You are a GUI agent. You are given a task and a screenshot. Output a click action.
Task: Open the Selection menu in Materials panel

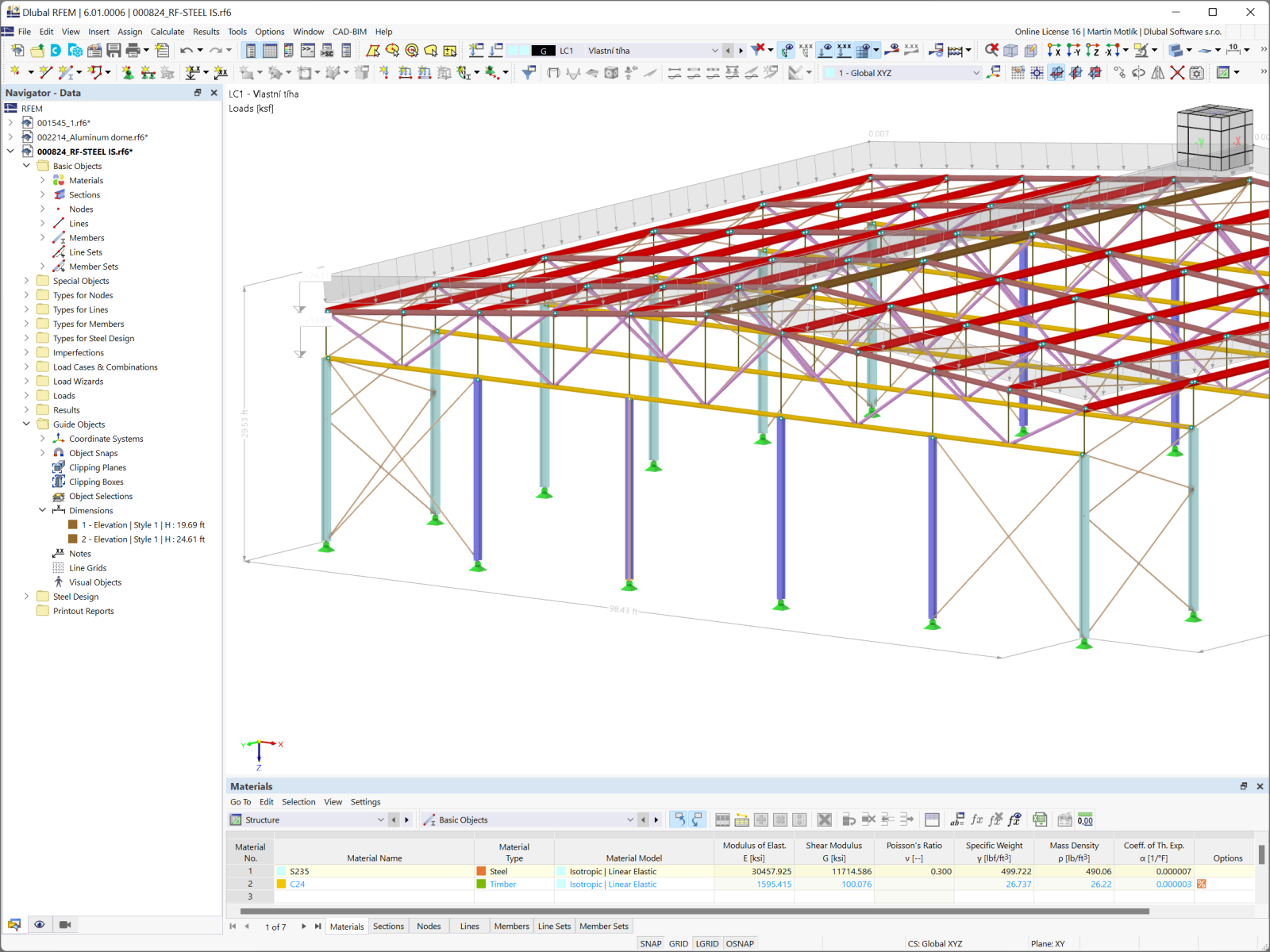tap(298, 802)
